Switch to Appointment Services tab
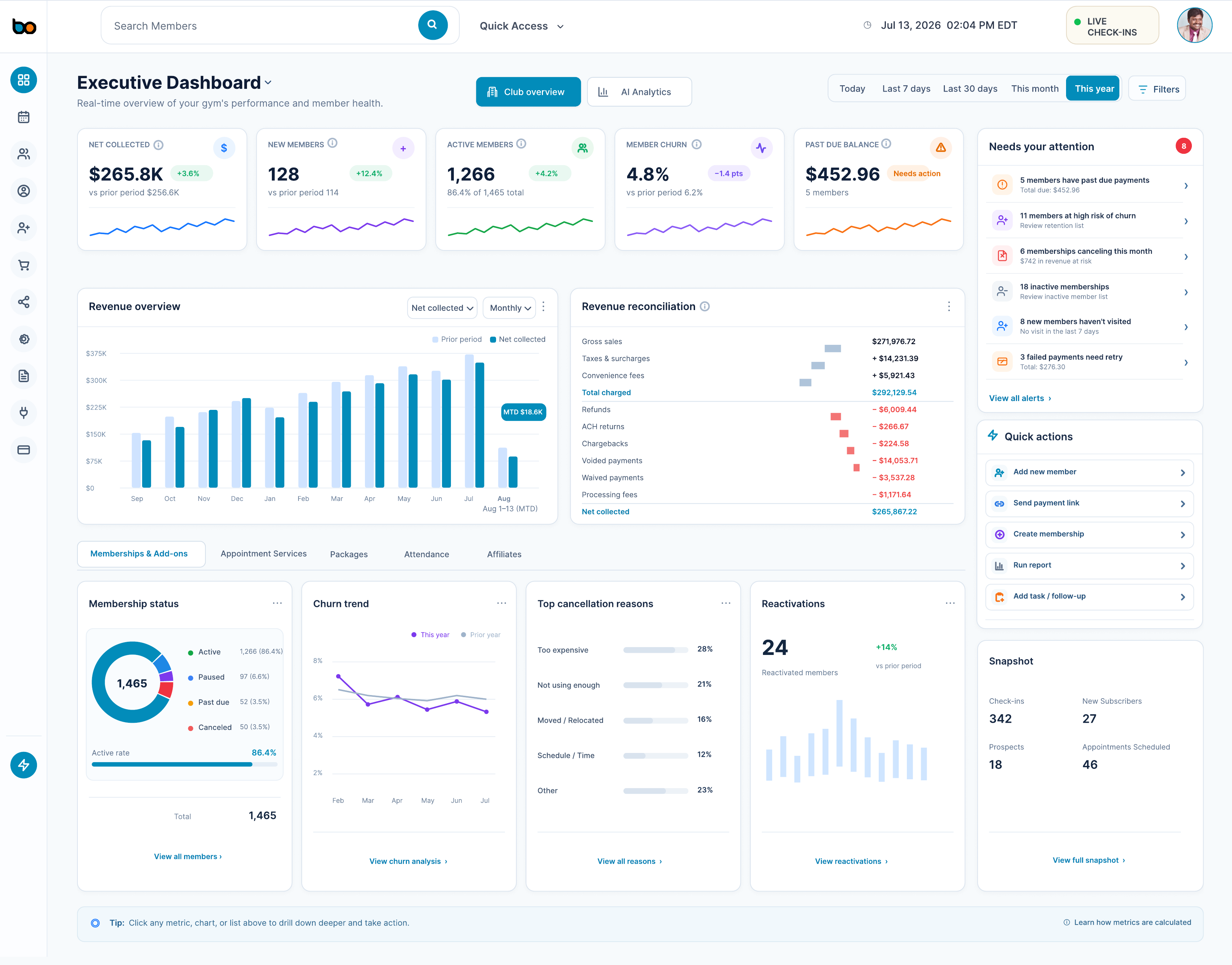Image resolution: width=1232 pixels, height=965 pixels. pyautogui.click(x=263, y=554)
